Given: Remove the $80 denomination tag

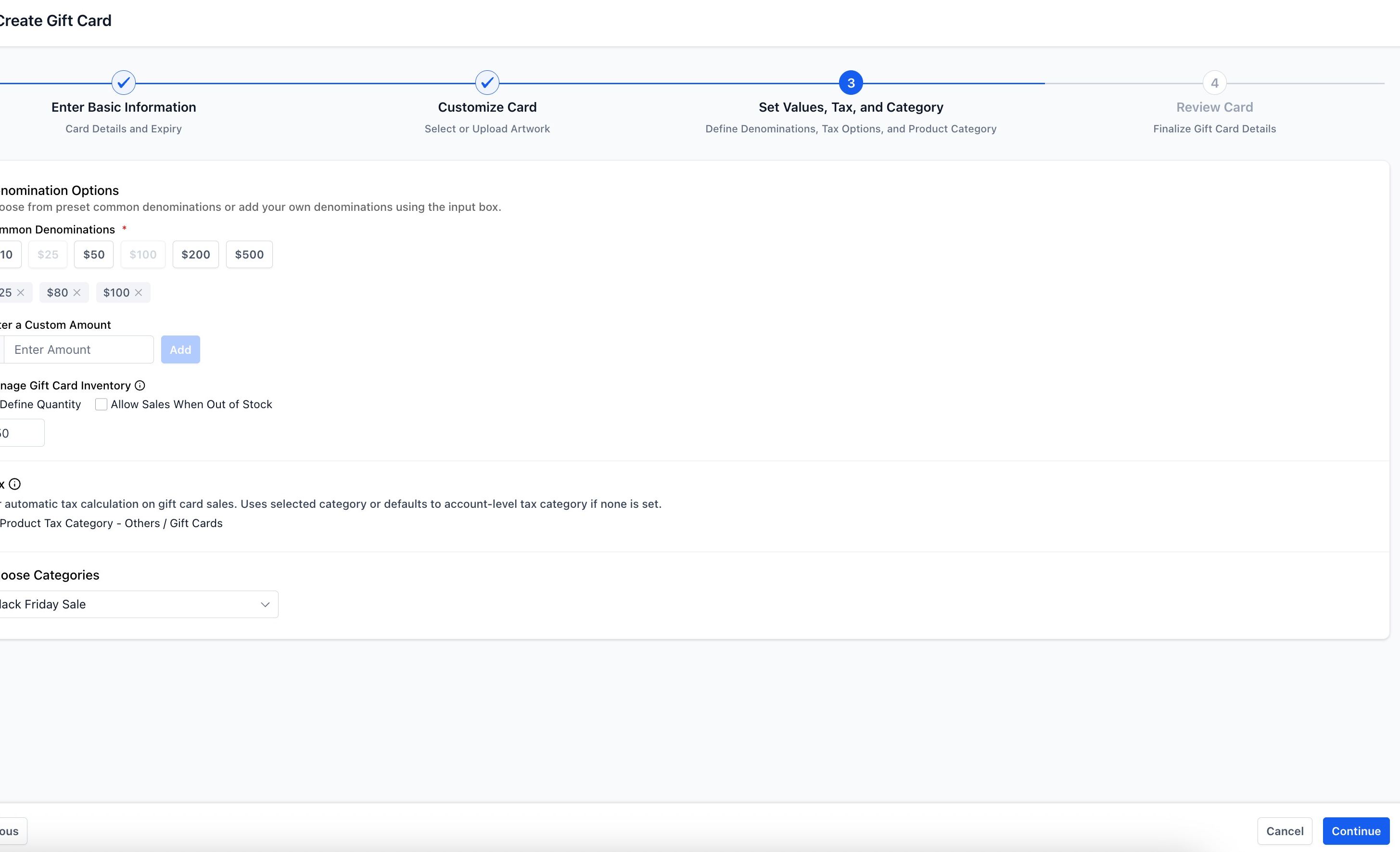Looking at the screenshot, I should [x=77, y=293].
